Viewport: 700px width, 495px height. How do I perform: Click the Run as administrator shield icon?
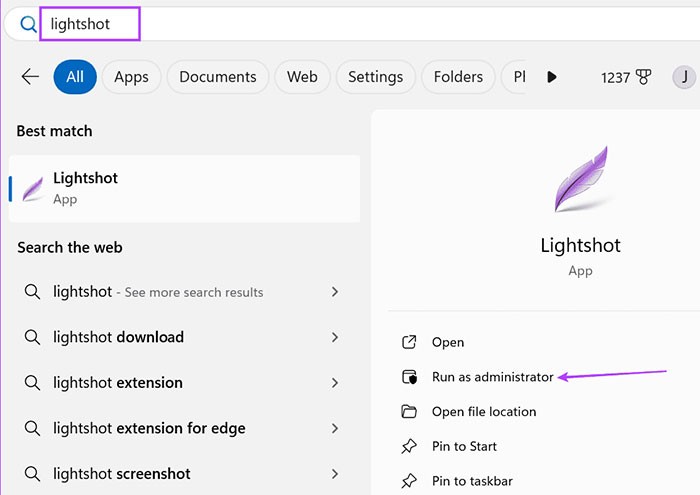pos(408,377)
